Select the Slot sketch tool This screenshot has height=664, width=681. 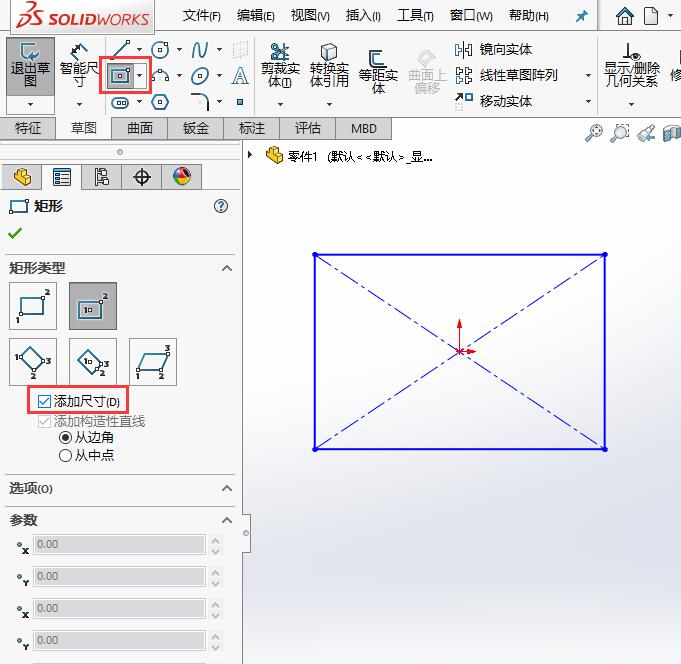[120, 102]
